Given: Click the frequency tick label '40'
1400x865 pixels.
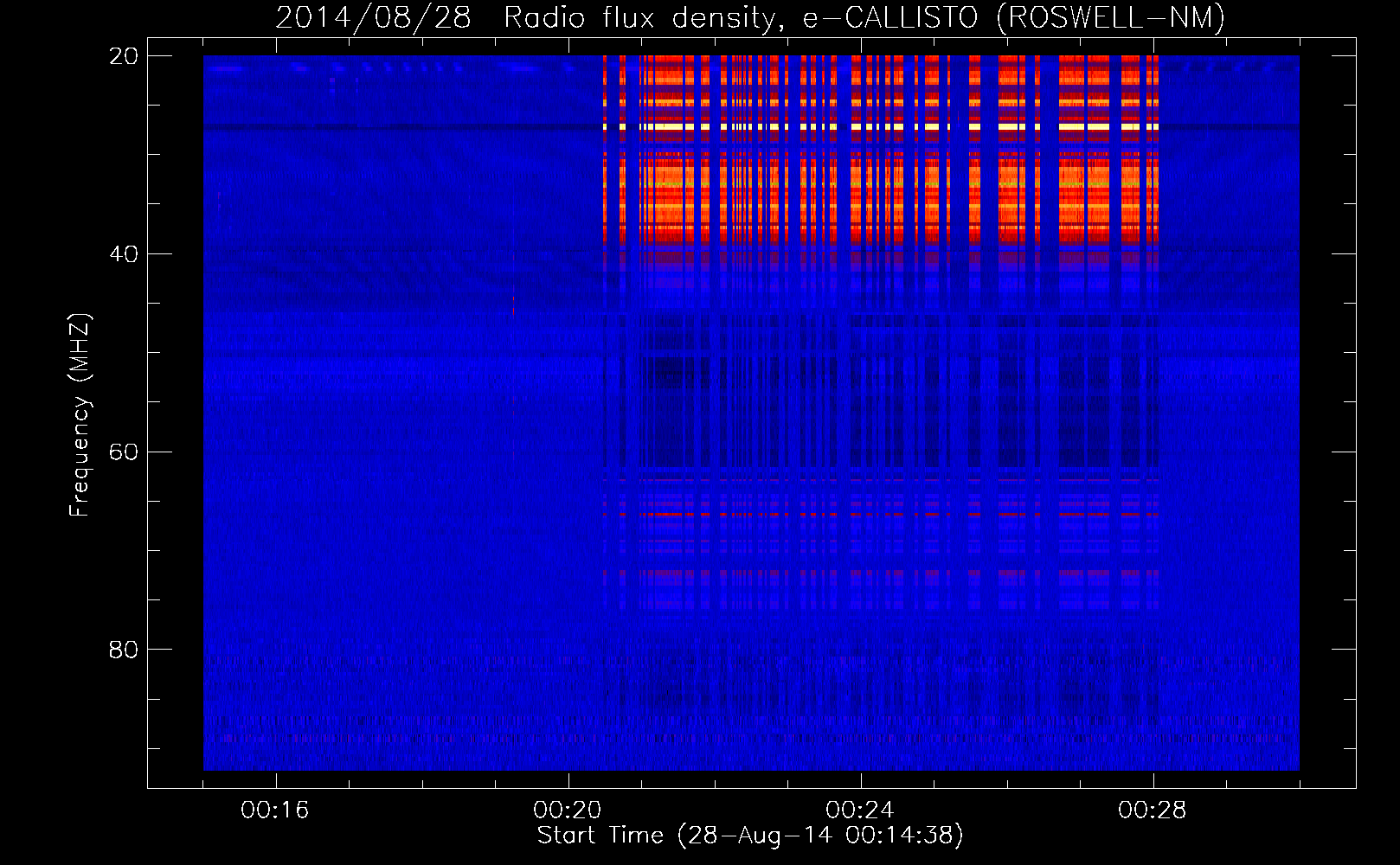Looking at the screenshot, I should pos(124,254).
